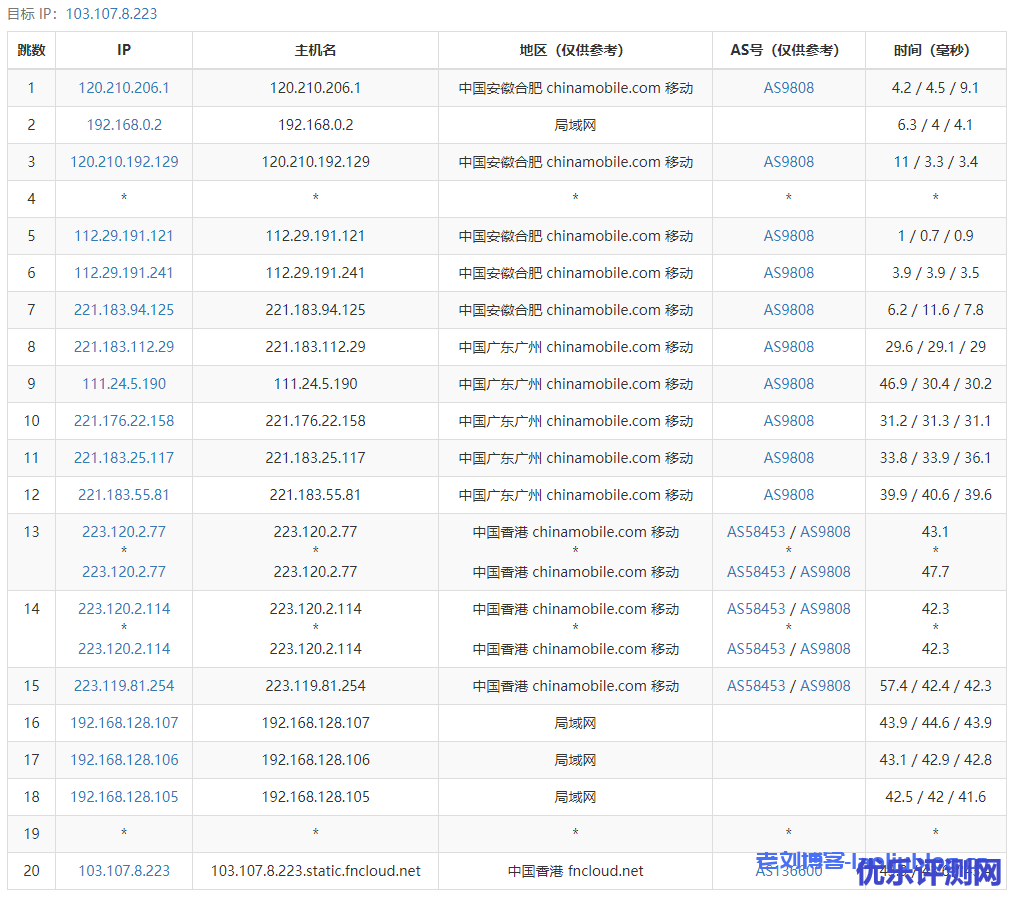Select time value 42.5 / 42 / 41.6
The width and height of the screenshot is (1015, 899).
[935, 797]
